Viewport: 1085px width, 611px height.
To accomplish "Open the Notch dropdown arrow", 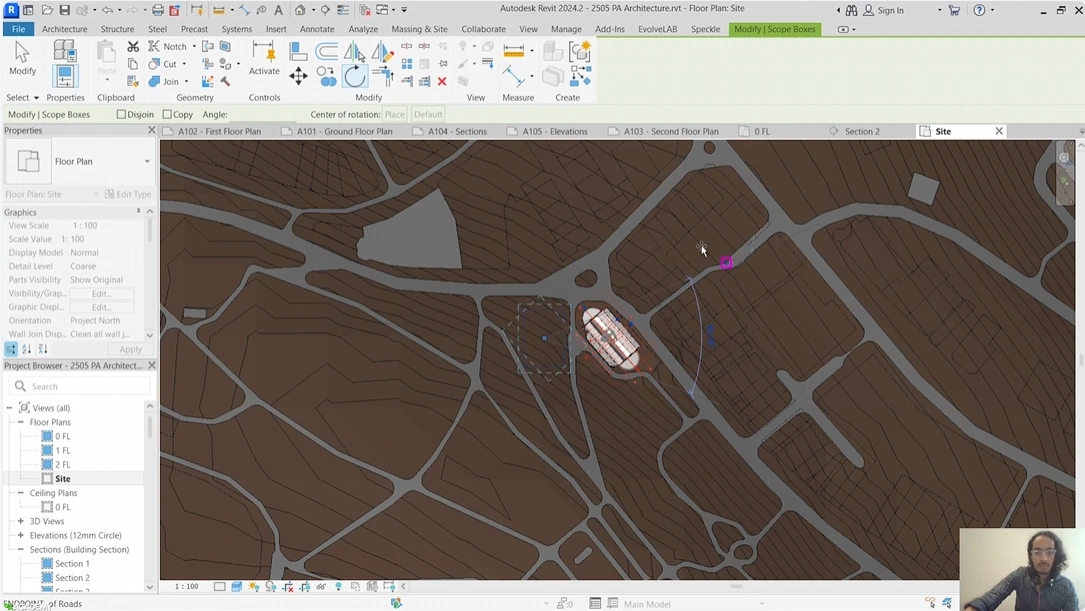I will click(194, 46).
